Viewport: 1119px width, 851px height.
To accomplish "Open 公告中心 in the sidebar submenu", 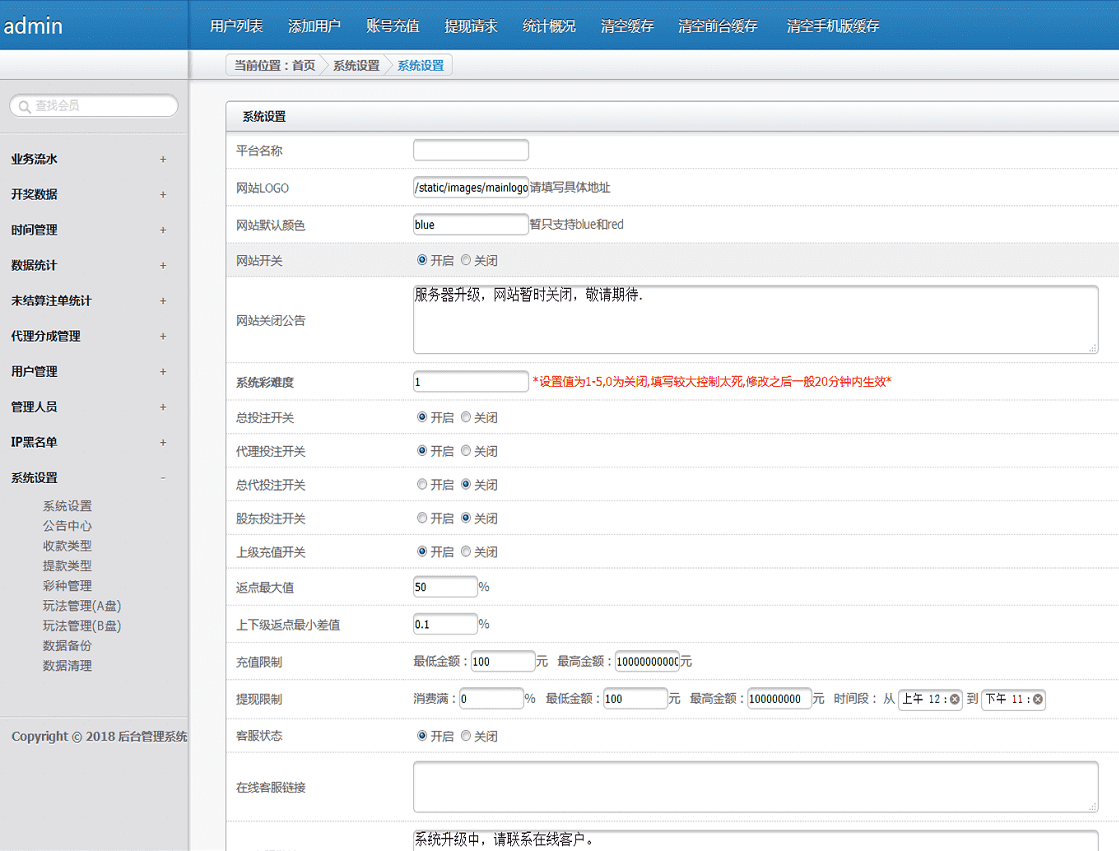I will pos(67,526).
